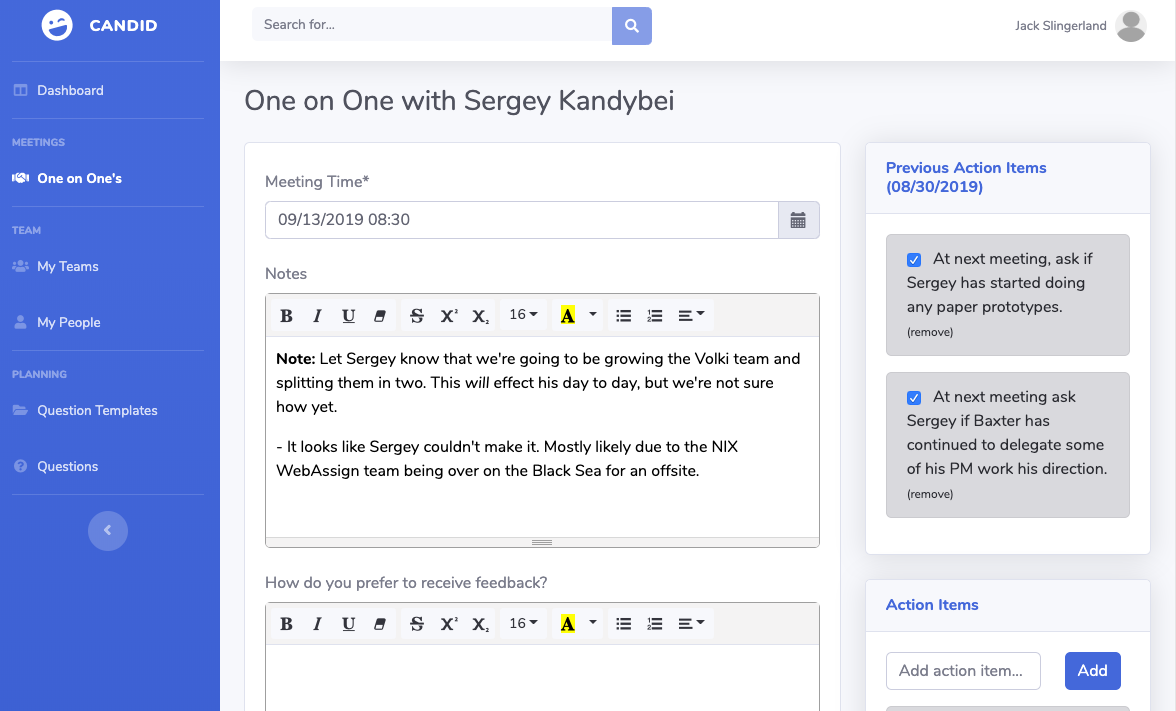Click the eraser clear-formatting icon in Notes
1176x711 pixels.
click(x=379, y=316)
